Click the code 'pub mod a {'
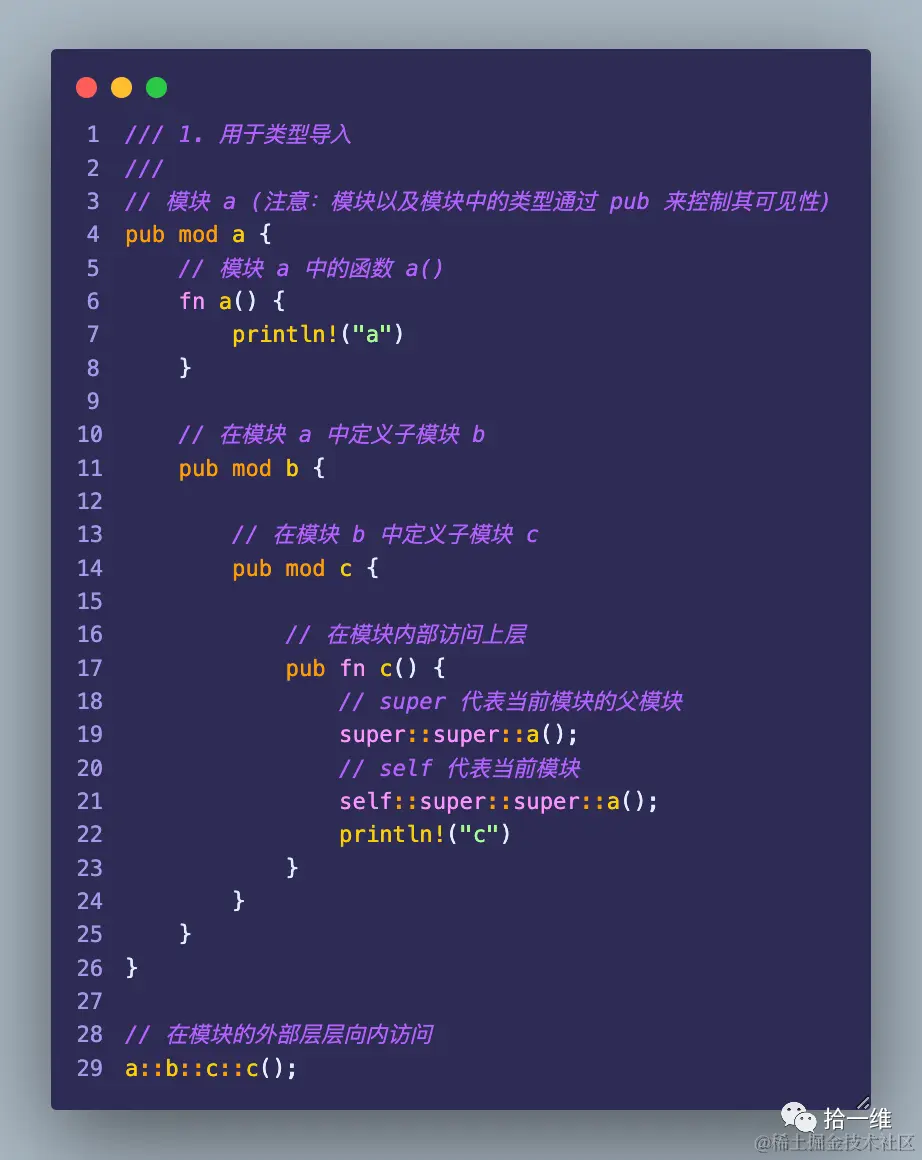 tap(198, 235)
